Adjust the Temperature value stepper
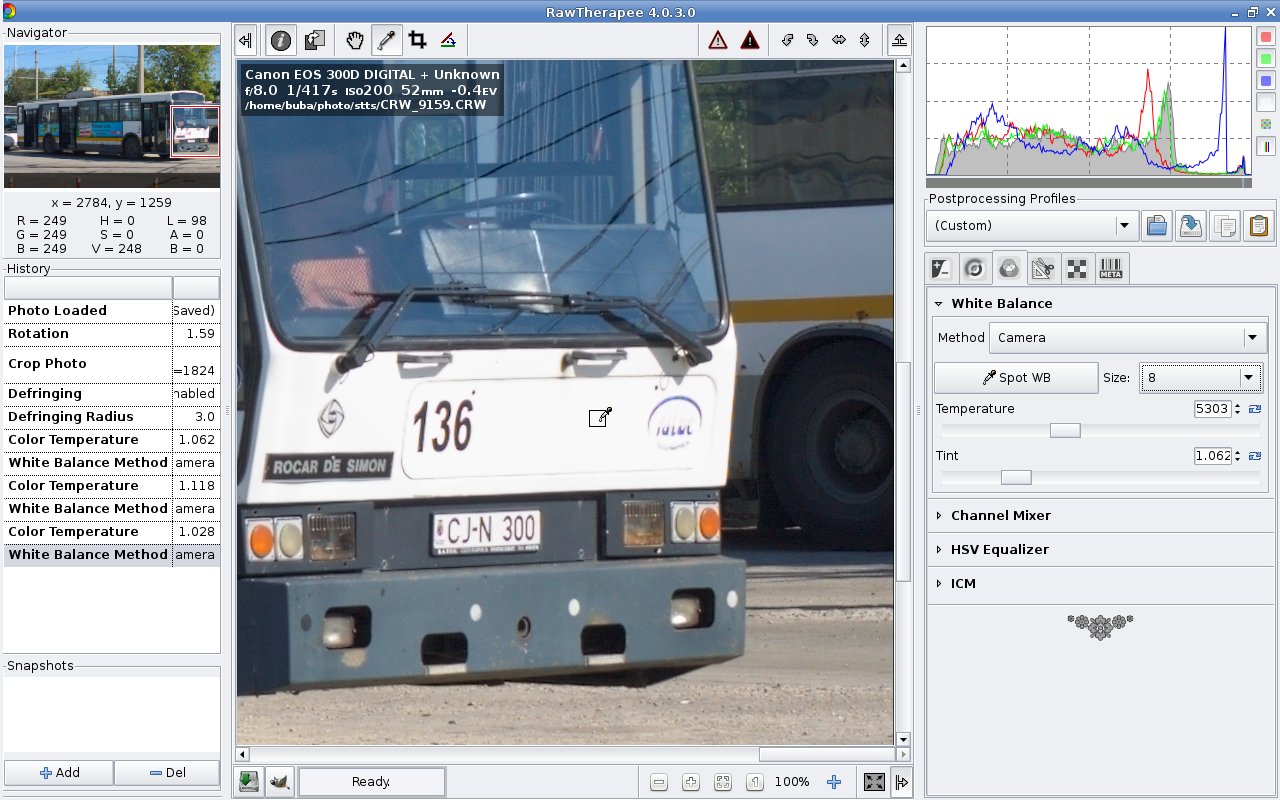 pos(1238,409)
